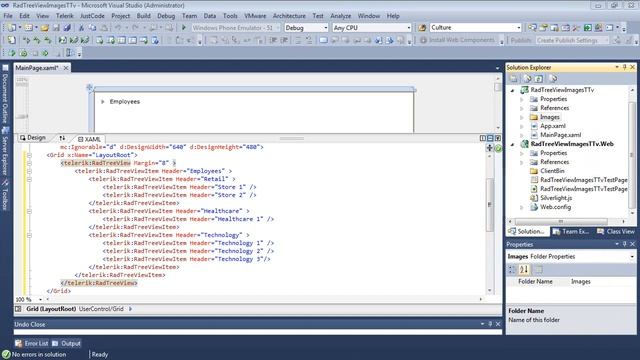Collapse the Grid LayoutRoot code outline
Image resolution: width=640 pixels, height=360 pixels.
point(29,155)
